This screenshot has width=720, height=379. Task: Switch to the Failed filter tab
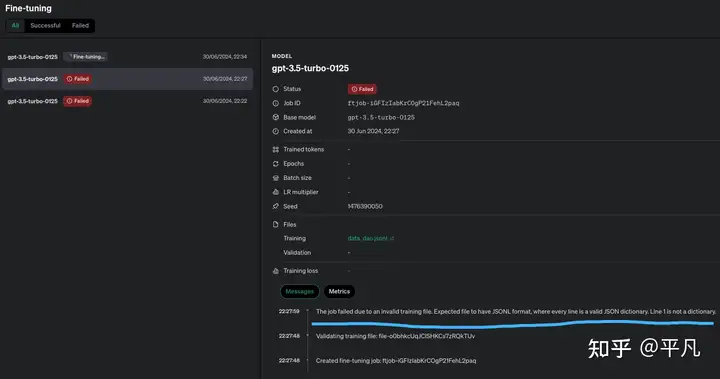(80, 26)
